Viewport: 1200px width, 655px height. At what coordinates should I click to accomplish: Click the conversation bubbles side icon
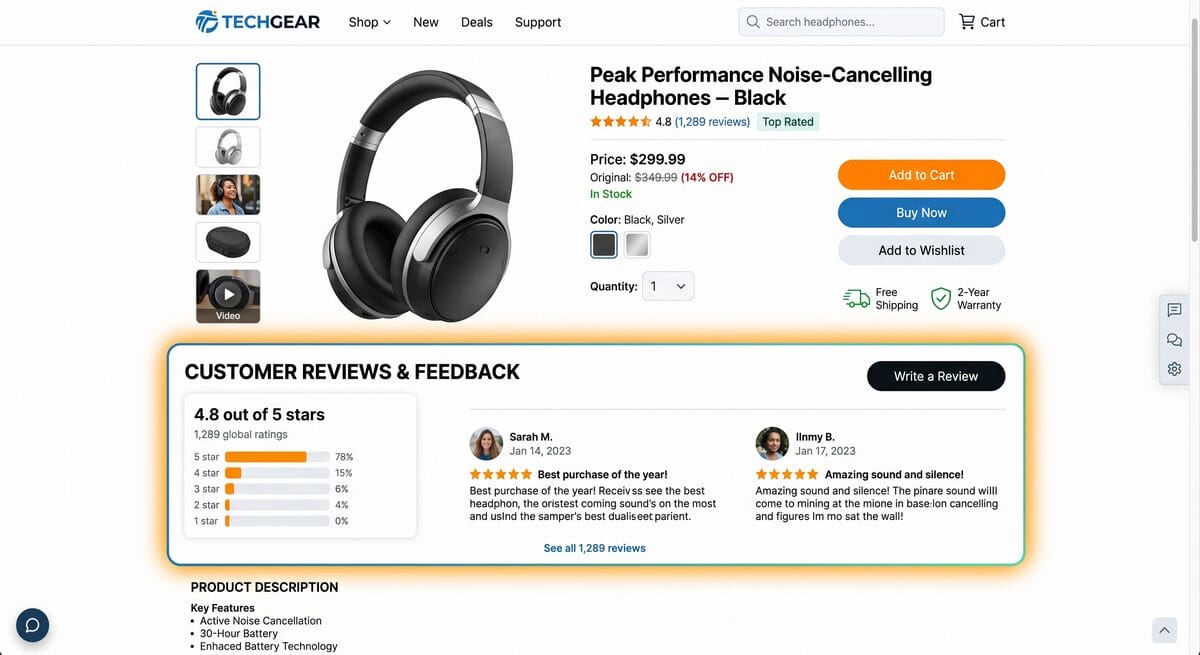[1174, 340]
